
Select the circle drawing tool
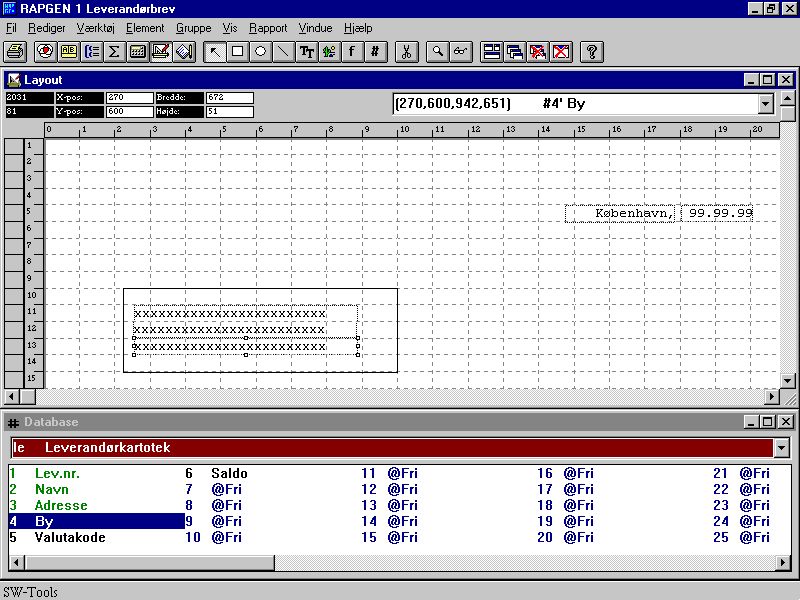[x=261, y=51]
